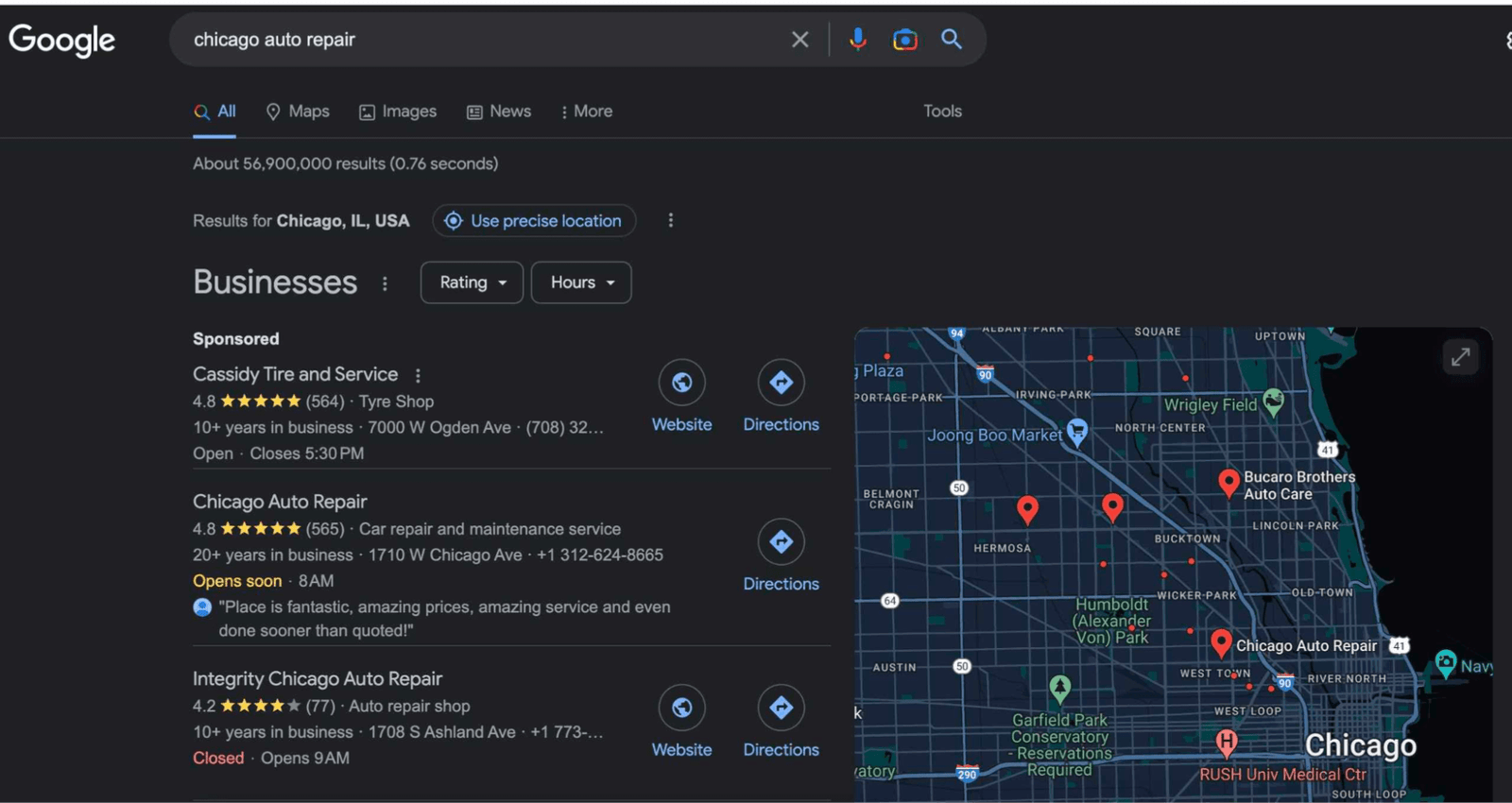Screen dimensions: 1512x803
Task: Click the 1710 W Chicago Ave address text
Action: (445, 555)
